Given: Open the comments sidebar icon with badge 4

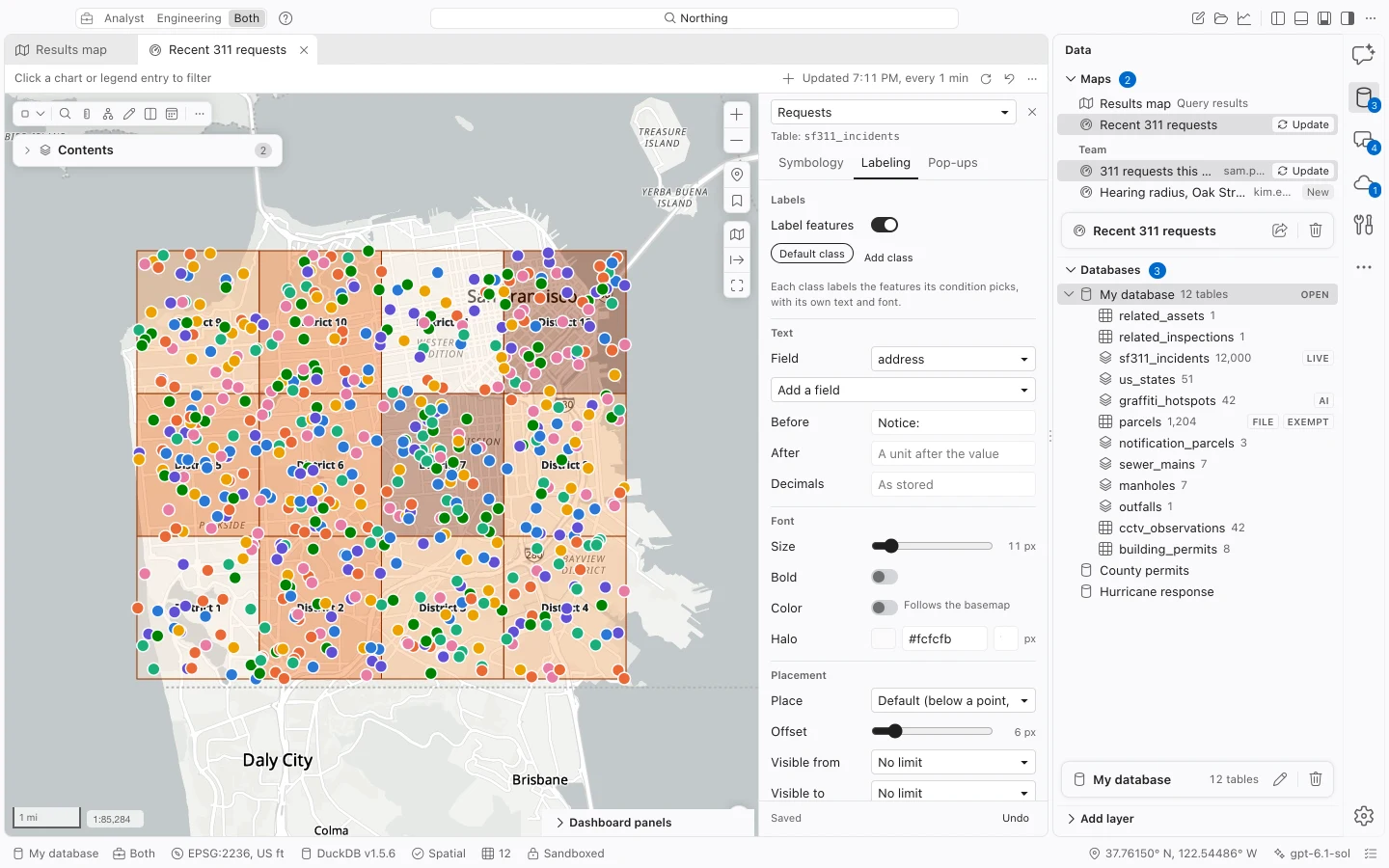Looking at the screenshot, I should click(1363, 141).
